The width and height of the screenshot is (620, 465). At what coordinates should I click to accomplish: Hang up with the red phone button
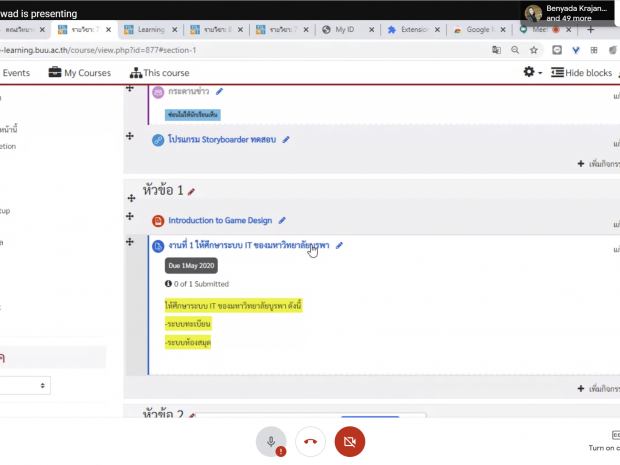(310, 441)
